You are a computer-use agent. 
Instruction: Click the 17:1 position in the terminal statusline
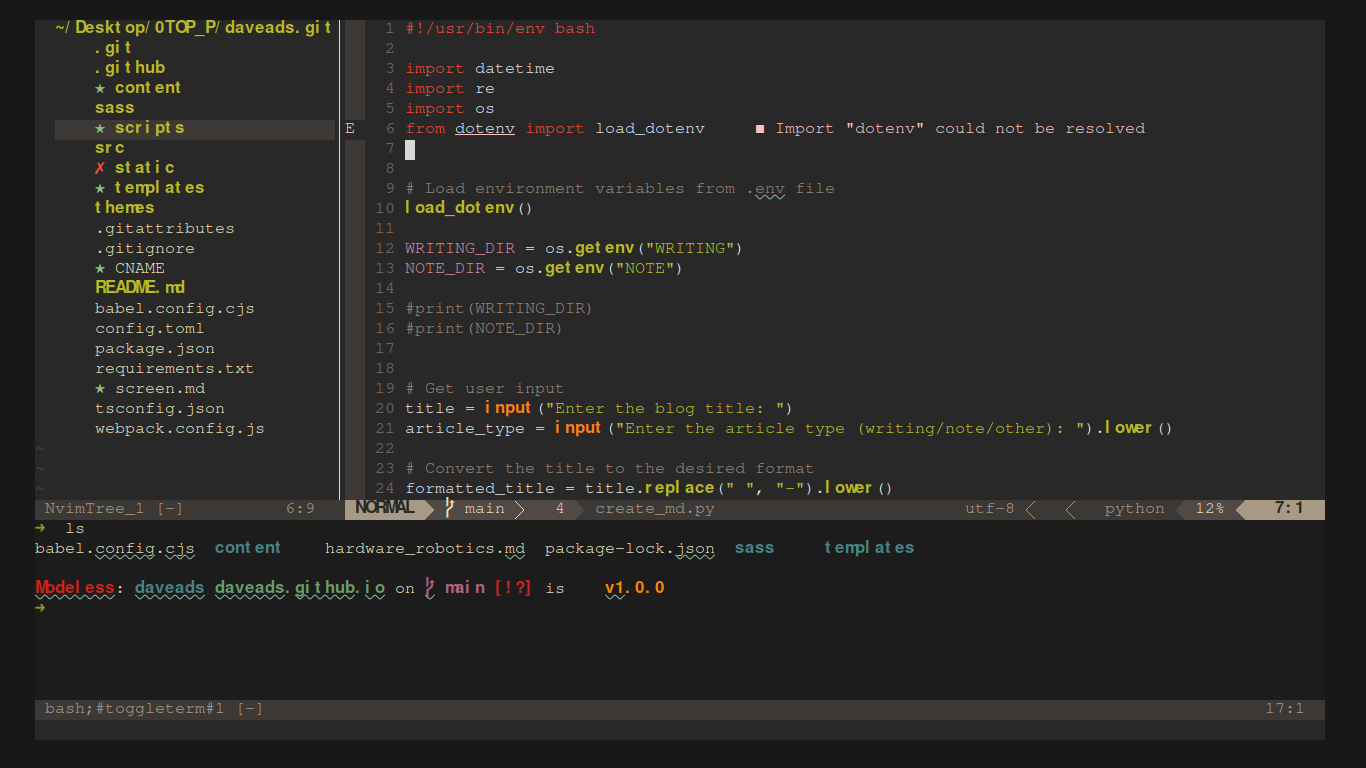pos(1285,709)
